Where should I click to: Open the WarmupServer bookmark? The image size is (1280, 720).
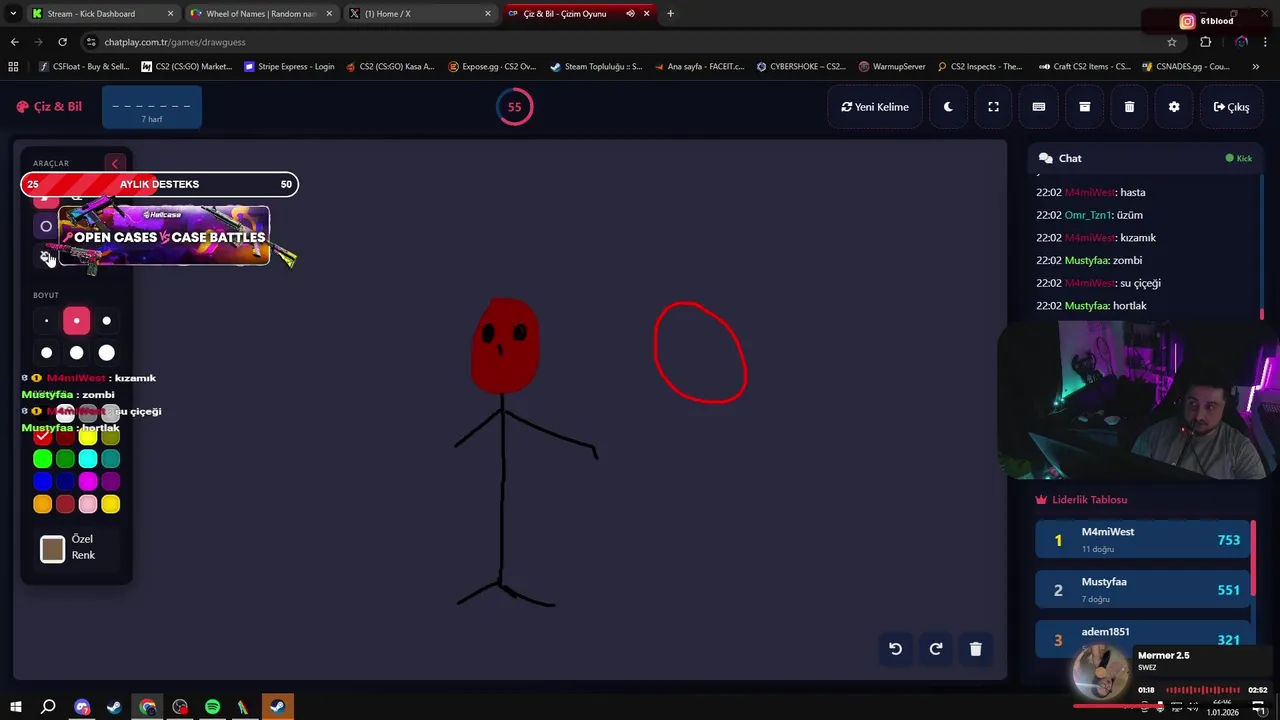[893, 67]
